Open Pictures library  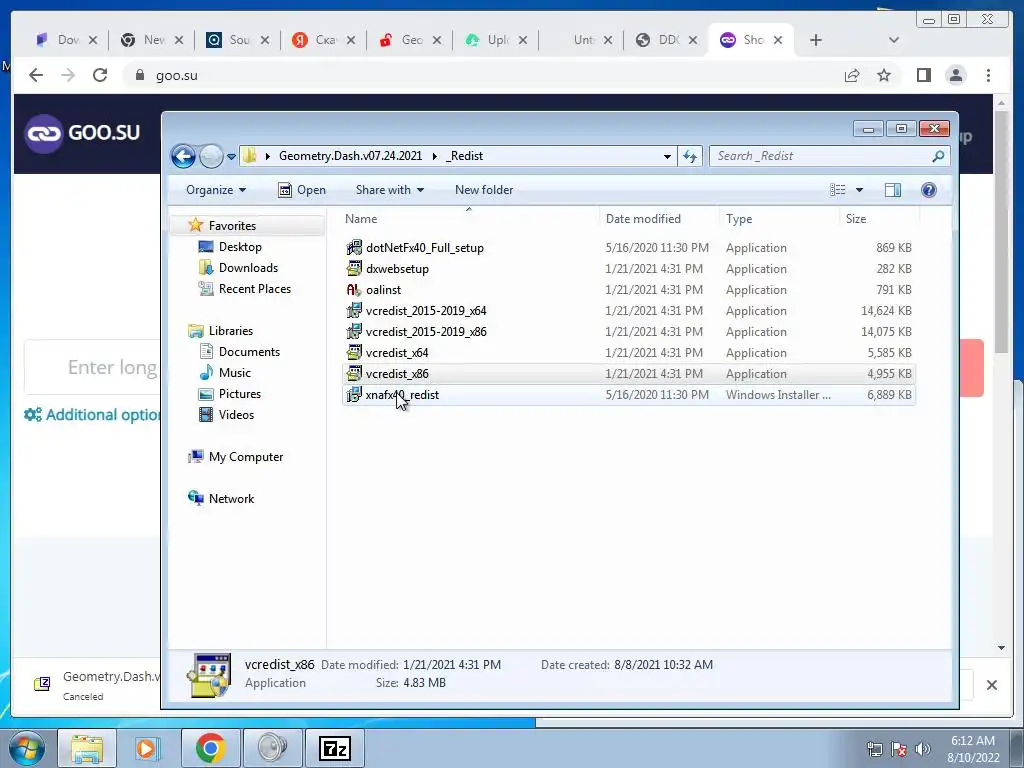click(x=239, y=394)
